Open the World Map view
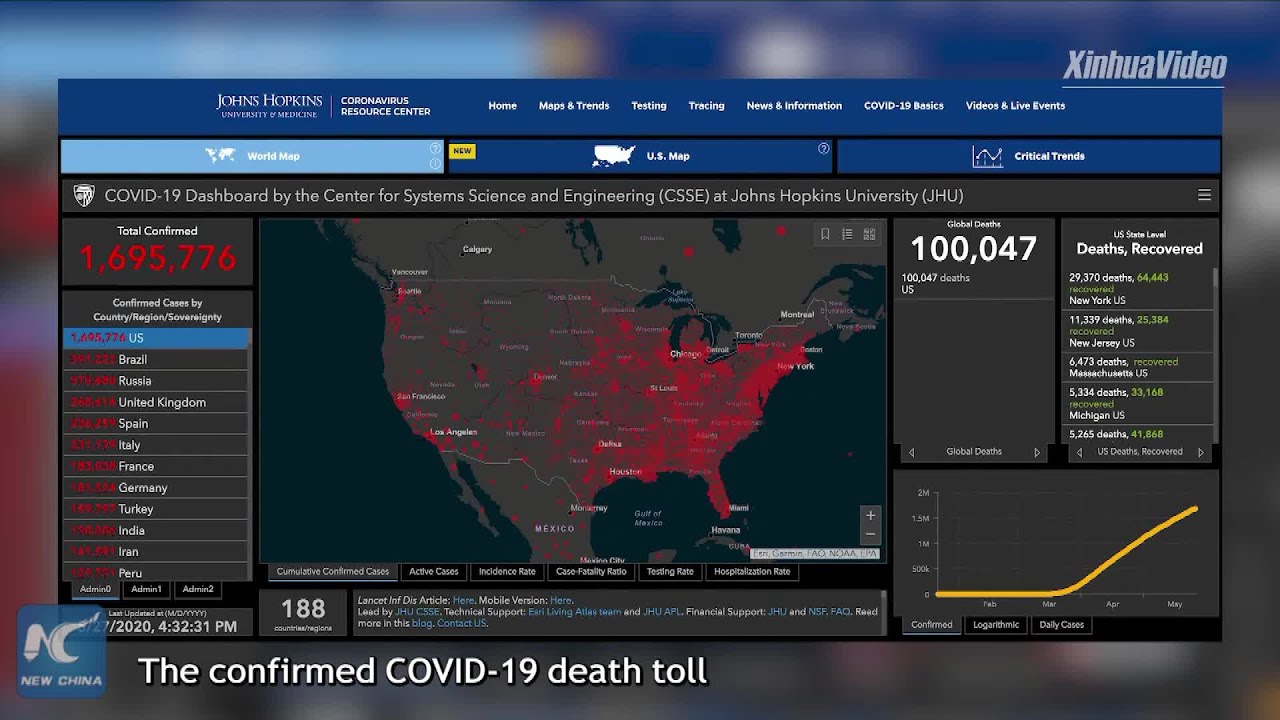 click(252, 156)
